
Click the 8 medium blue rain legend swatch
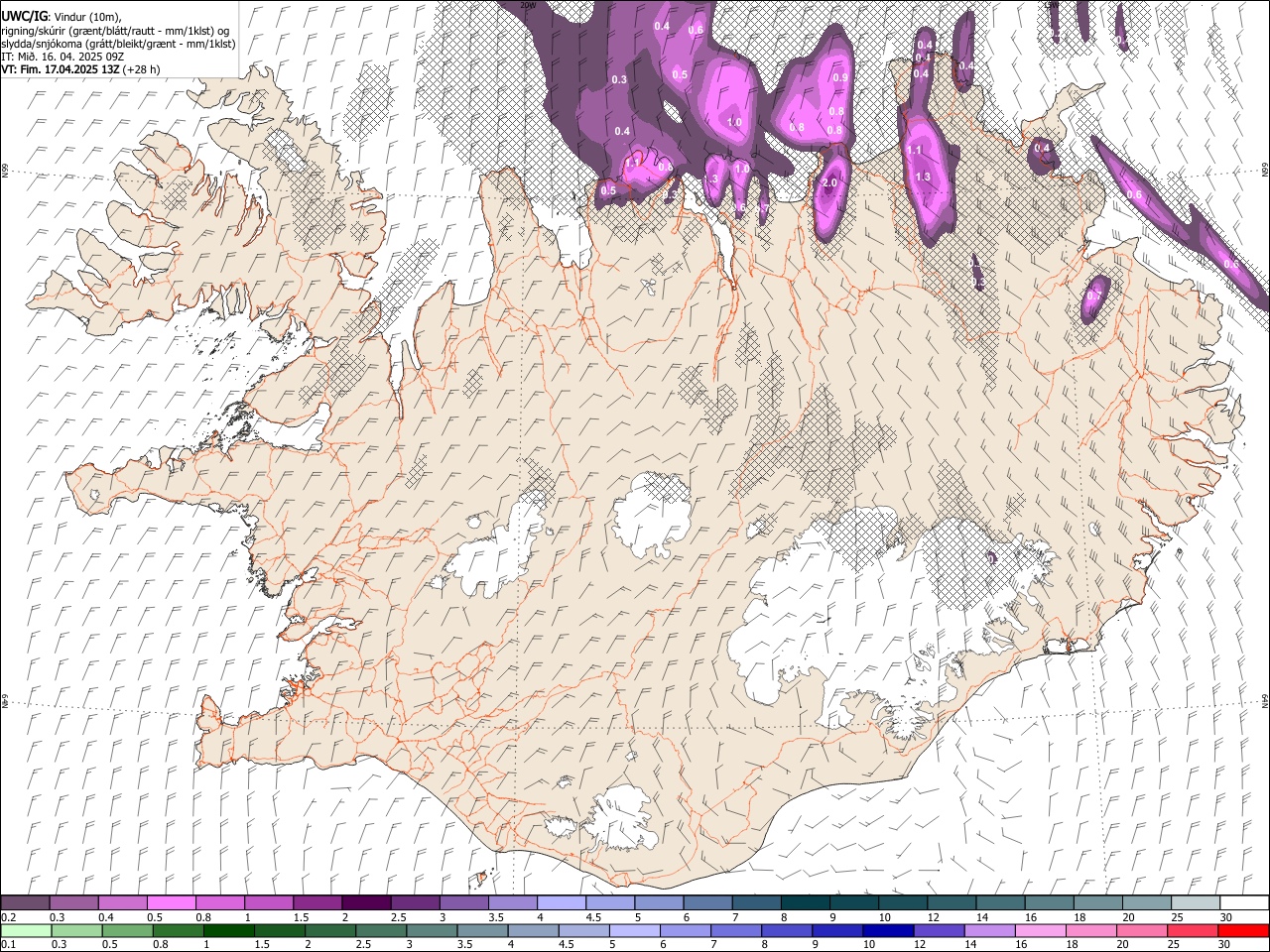click(786, 930)
